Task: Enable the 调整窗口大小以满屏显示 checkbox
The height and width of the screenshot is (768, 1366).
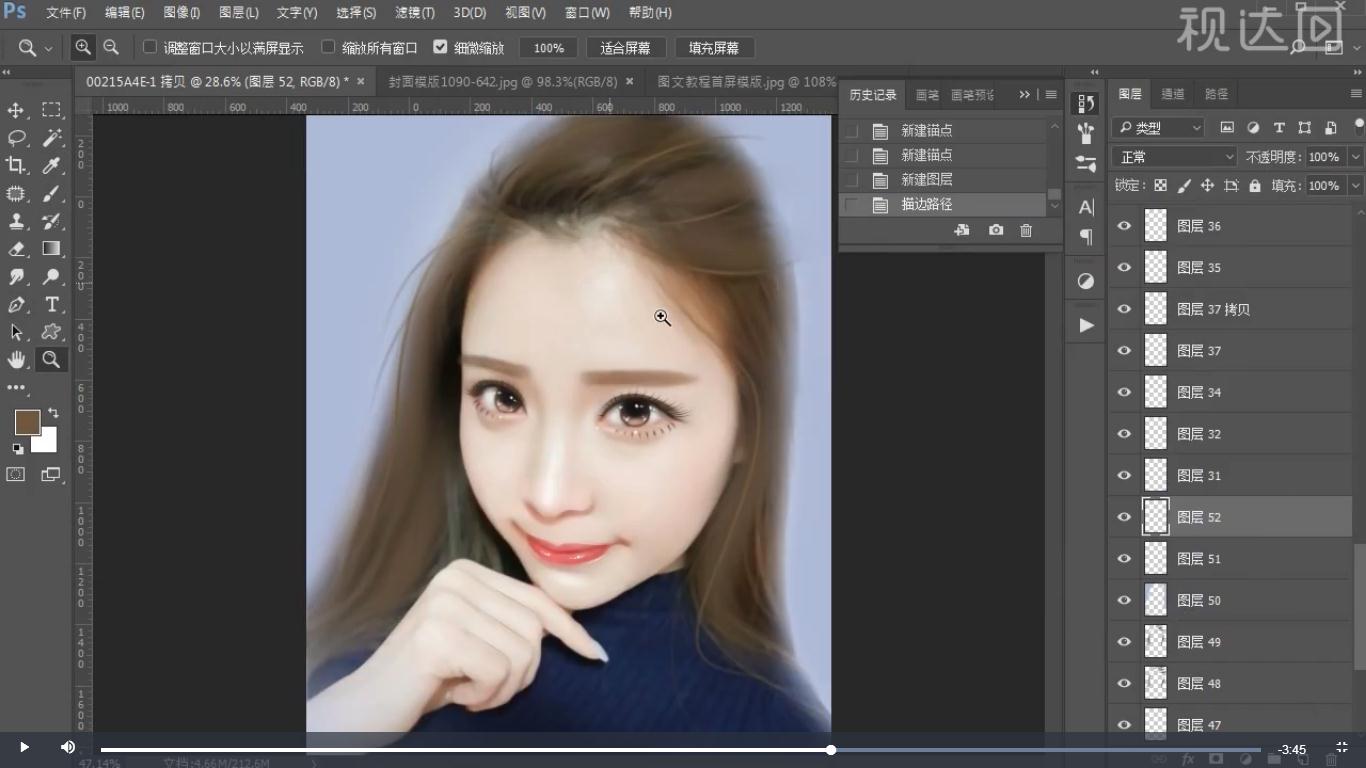Action: (150, 47)
